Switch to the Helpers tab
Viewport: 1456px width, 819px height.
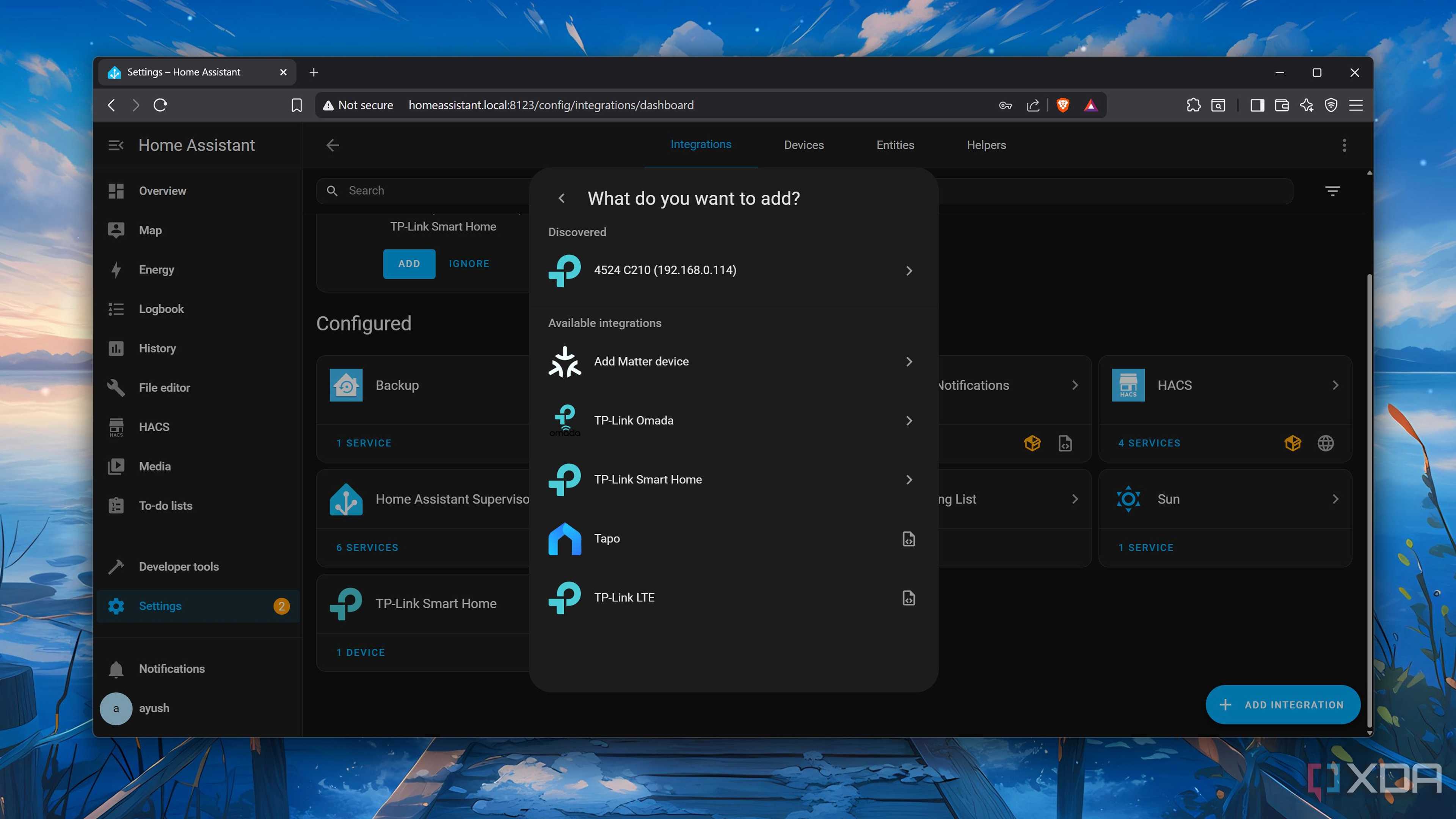pos(986,145)
